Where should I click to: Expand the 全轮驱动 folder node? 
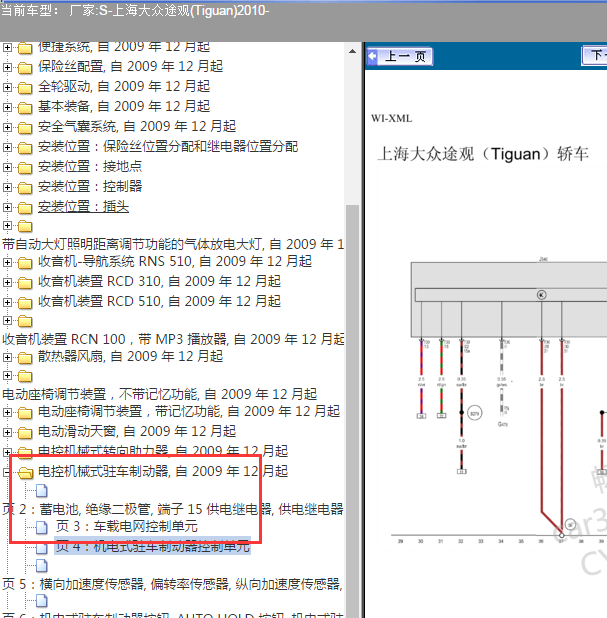[7, 87]
